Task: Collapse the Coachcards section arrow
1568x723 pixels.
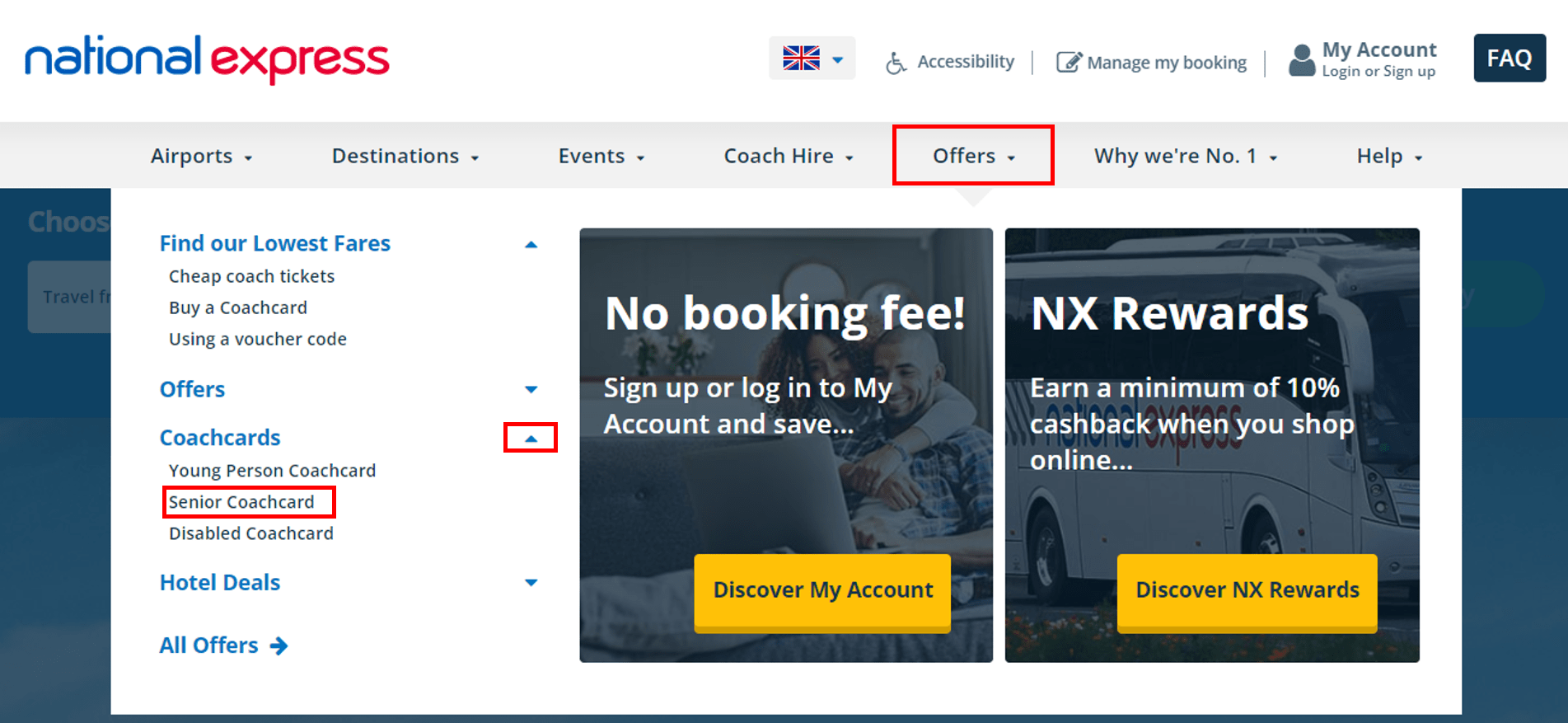Action: tap(531, 438)
